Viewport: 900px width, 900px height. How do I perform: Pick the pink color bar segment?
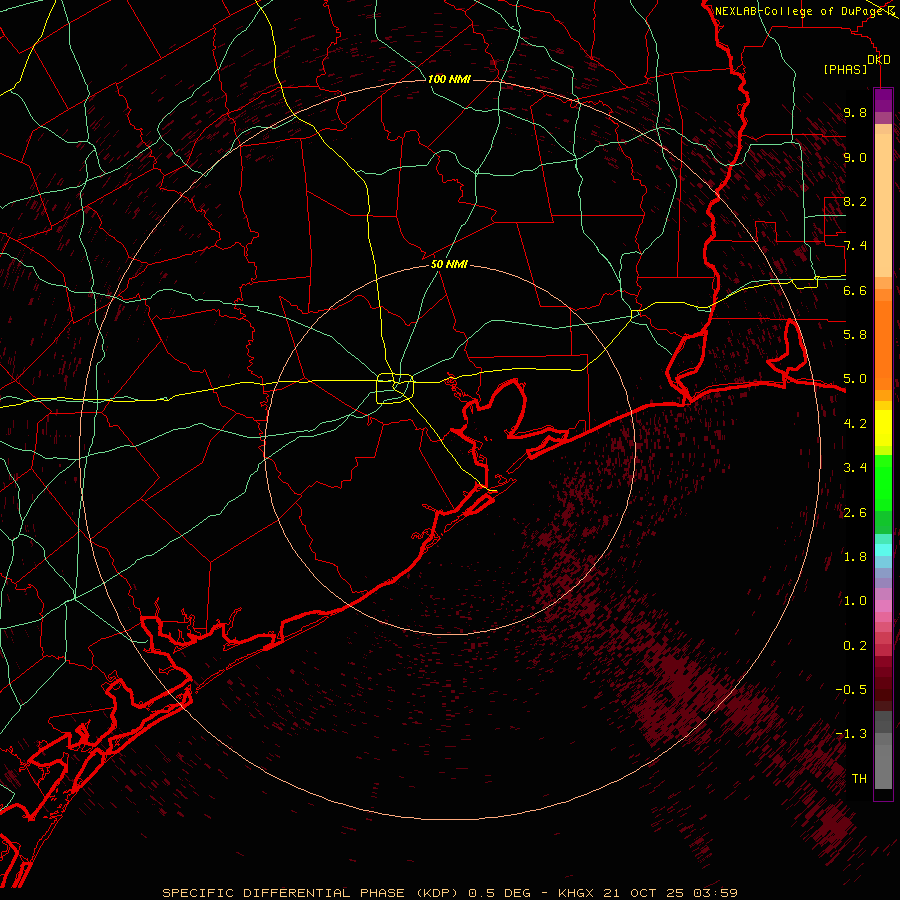coord(883,606)
